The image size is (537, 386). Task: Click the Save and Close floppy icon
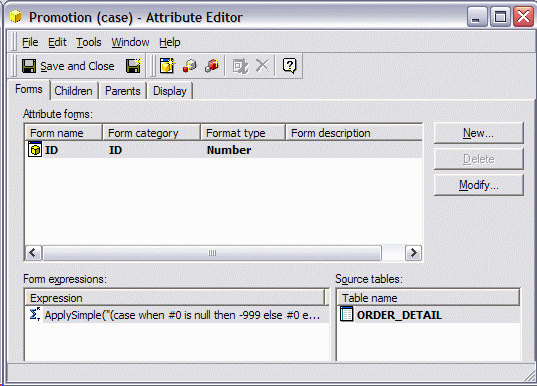(29, 66)
